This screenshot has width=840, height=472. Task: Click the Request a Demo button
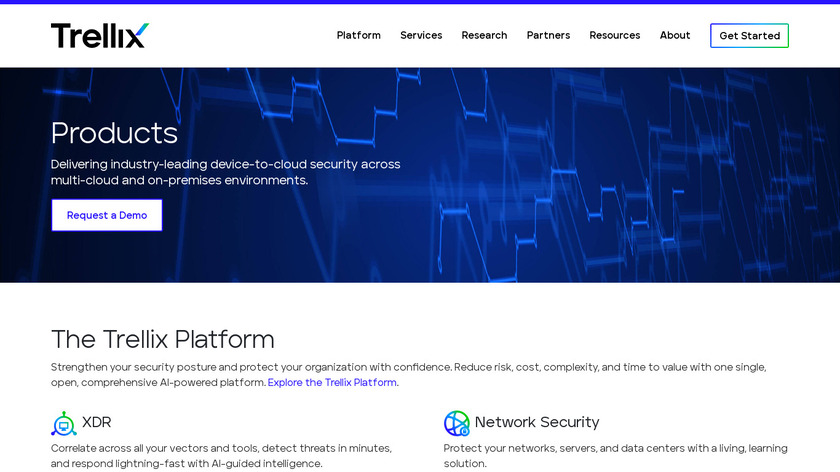tap(107, 215)
